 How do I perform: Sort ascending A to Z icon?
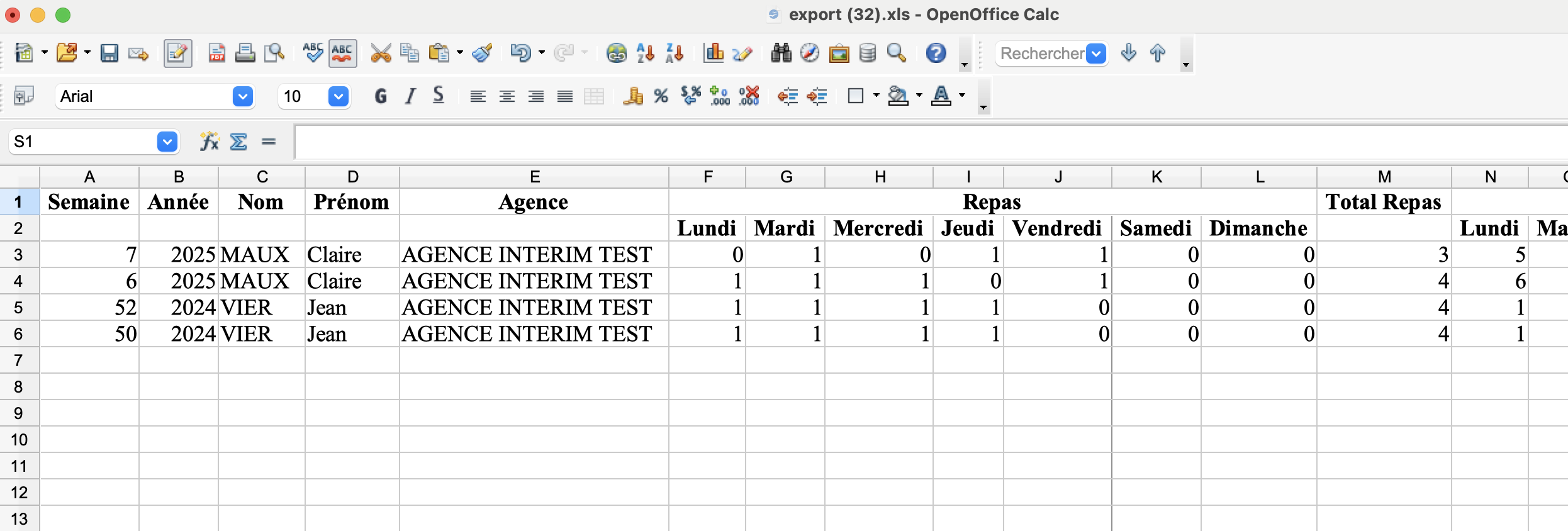(646, 53)
